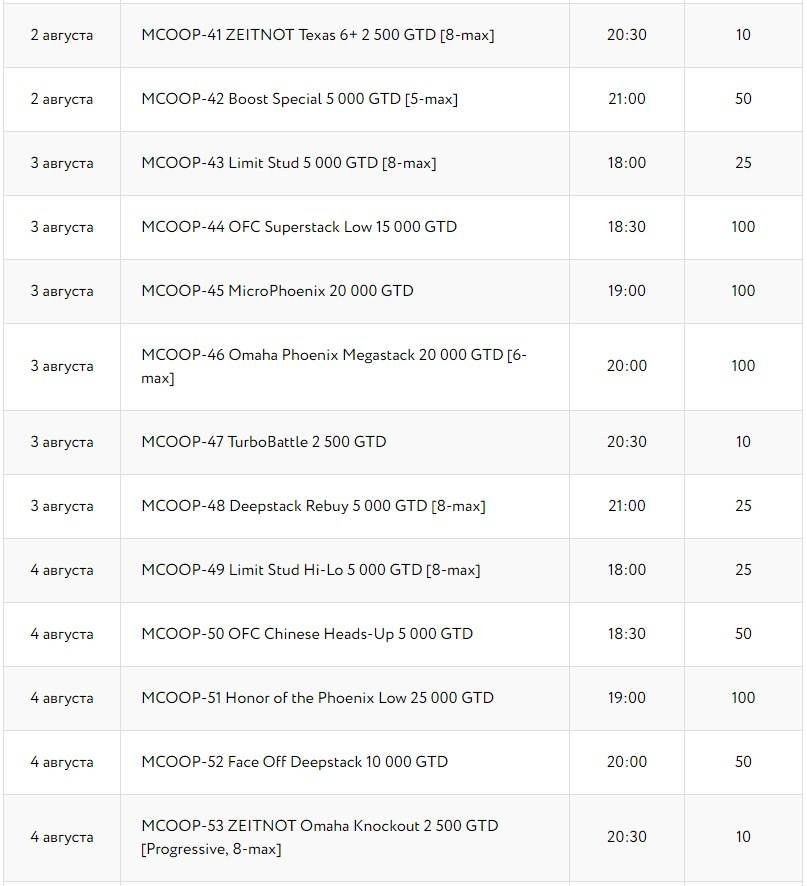Select MCOOP-48 Deepstack Rebuy tournament title

pyautogui.click(x=313, y=506)
